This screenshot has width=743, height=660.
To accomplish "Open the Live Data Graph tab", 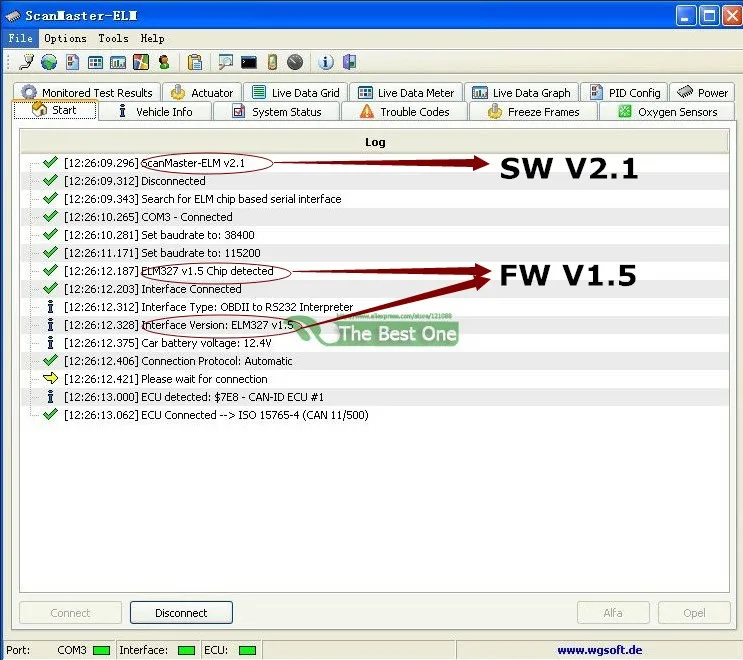I will pos(521,92).
